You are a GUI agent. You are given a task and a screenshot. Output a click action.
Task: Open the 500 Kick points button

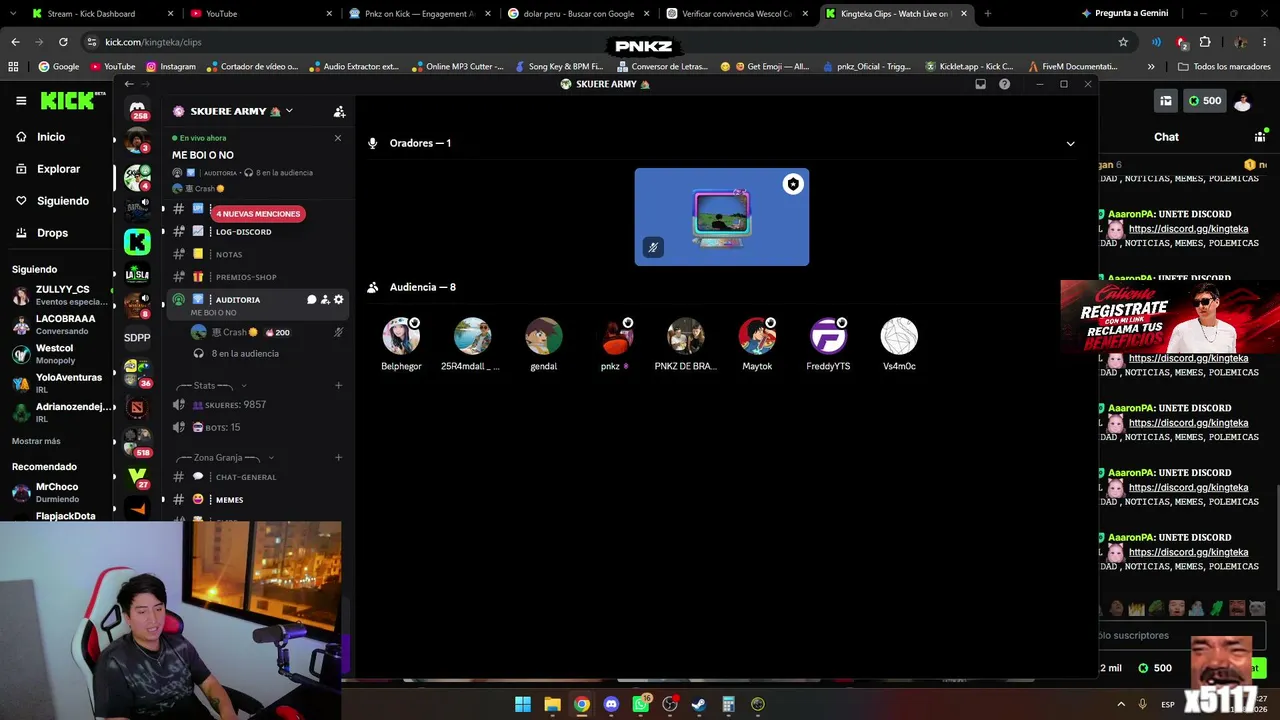(x=1204, y=100)
